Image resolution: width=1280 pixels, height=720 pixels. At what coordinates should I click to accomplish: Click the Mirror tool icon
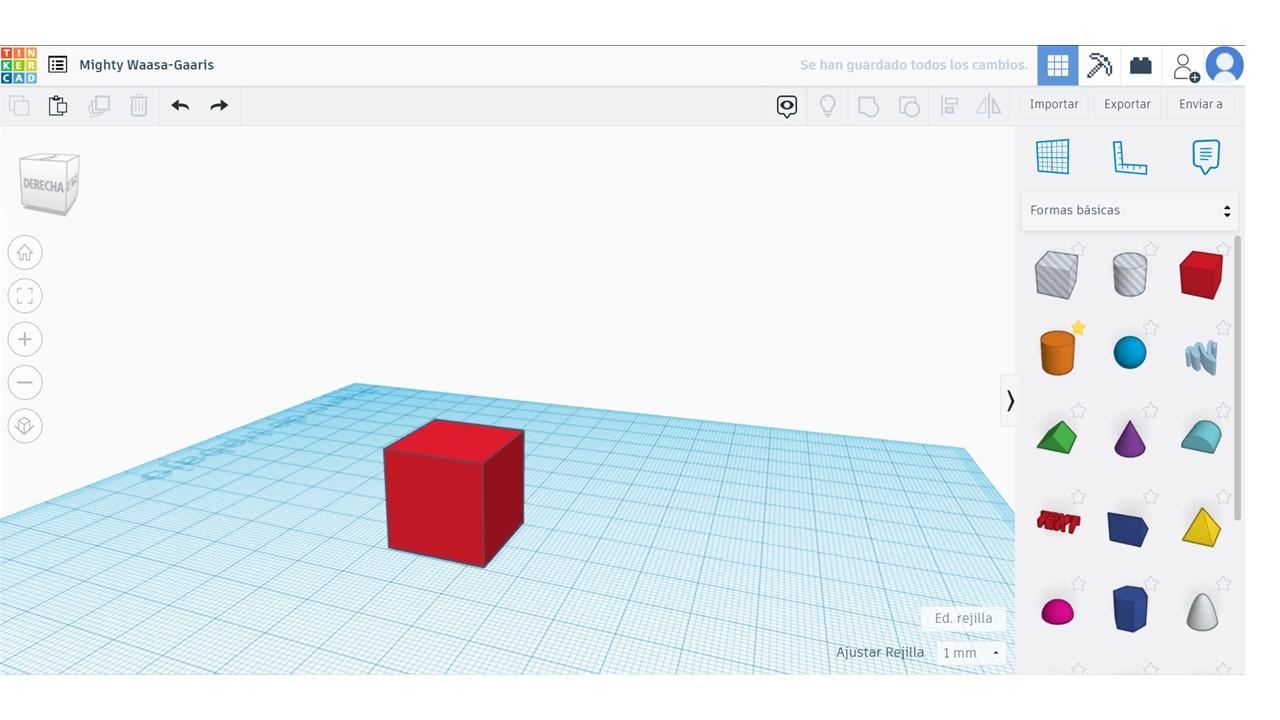point(988,106)
